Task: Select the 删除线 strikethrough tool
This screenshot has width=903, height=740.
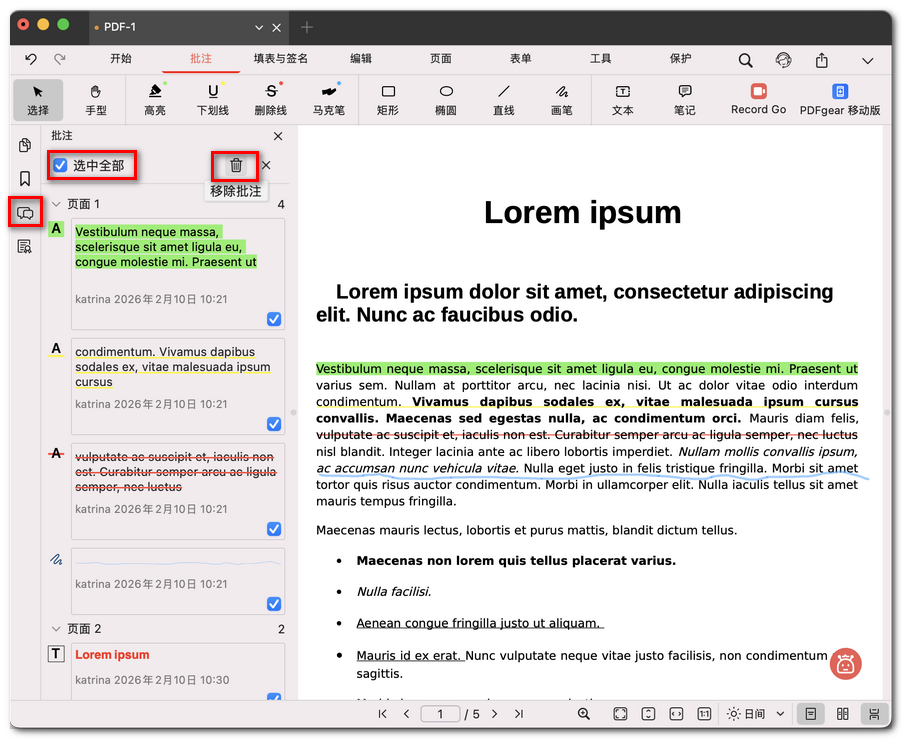Action: point(271,100)
